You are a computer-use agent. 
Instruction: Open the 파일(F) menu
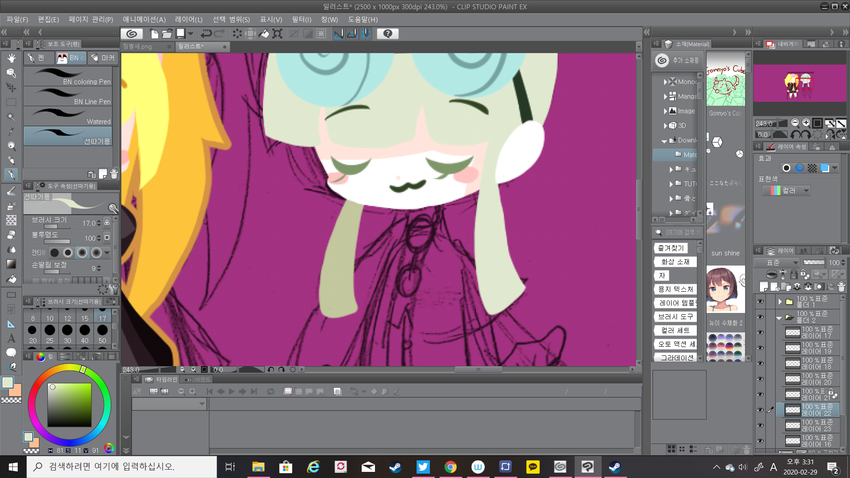17,20
